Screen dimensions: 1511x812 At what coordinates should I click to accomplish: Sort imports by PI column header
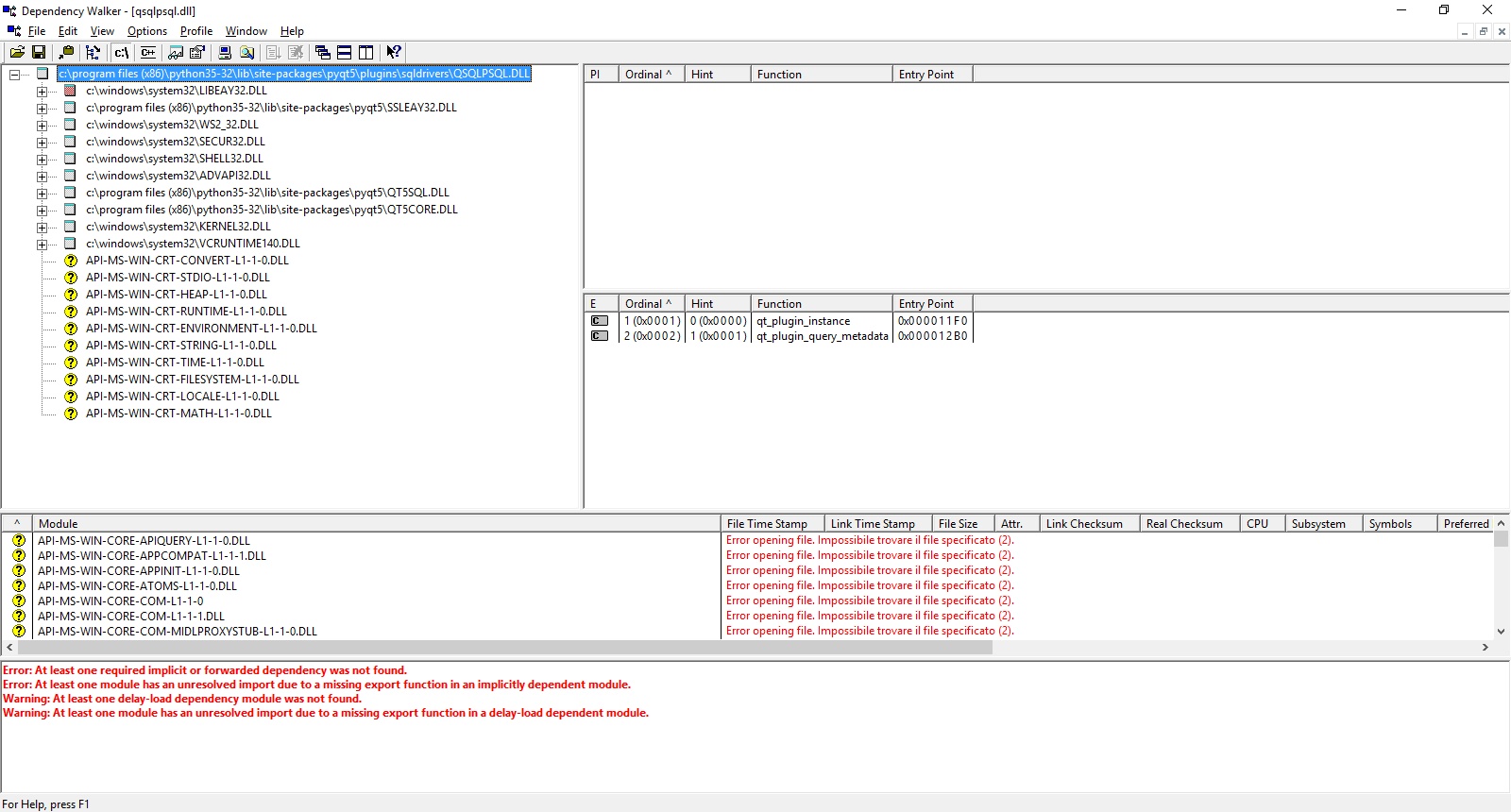[602, 75]
